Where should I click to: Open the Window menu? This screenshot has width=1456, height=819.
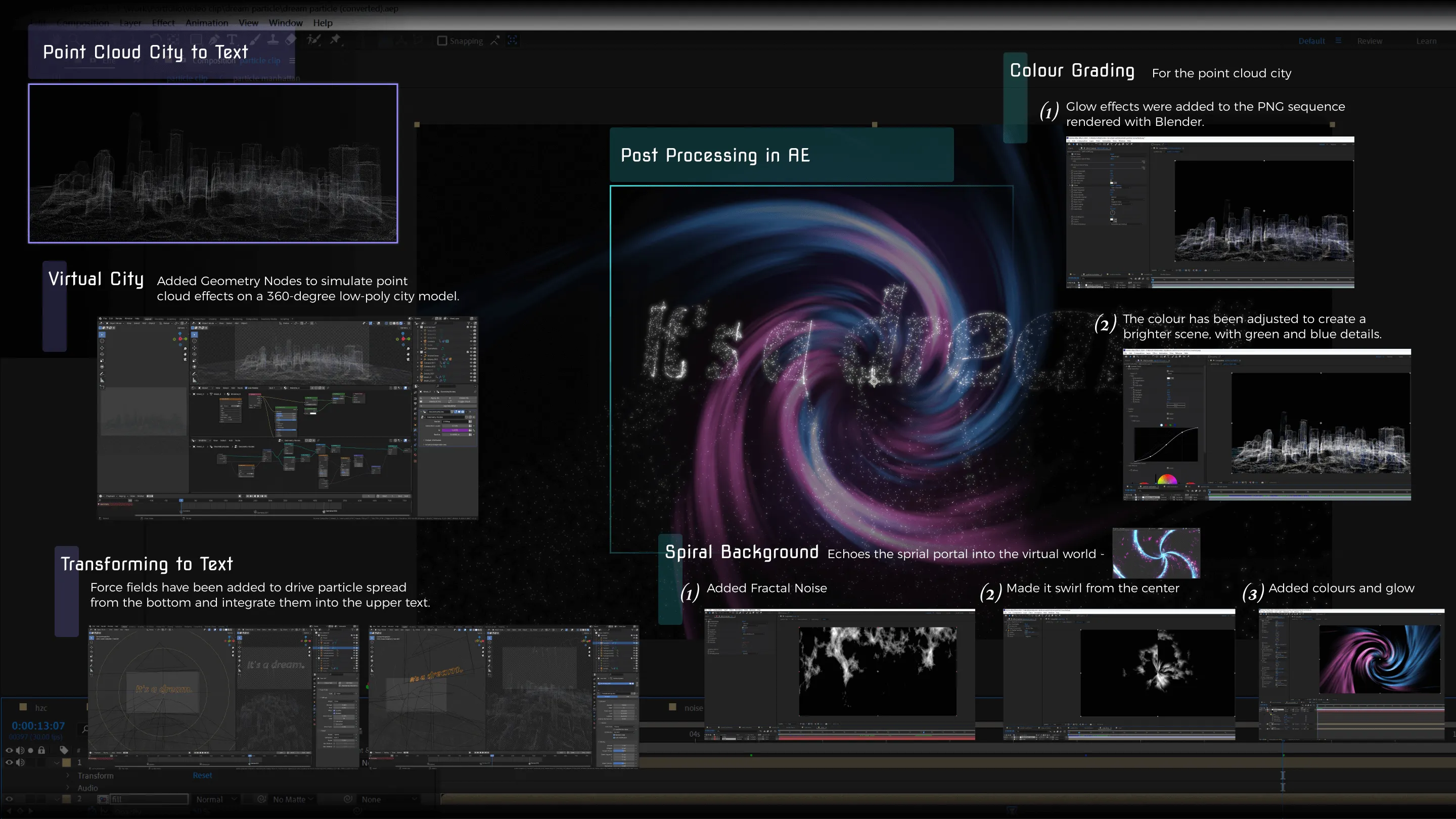pos(286,23)
